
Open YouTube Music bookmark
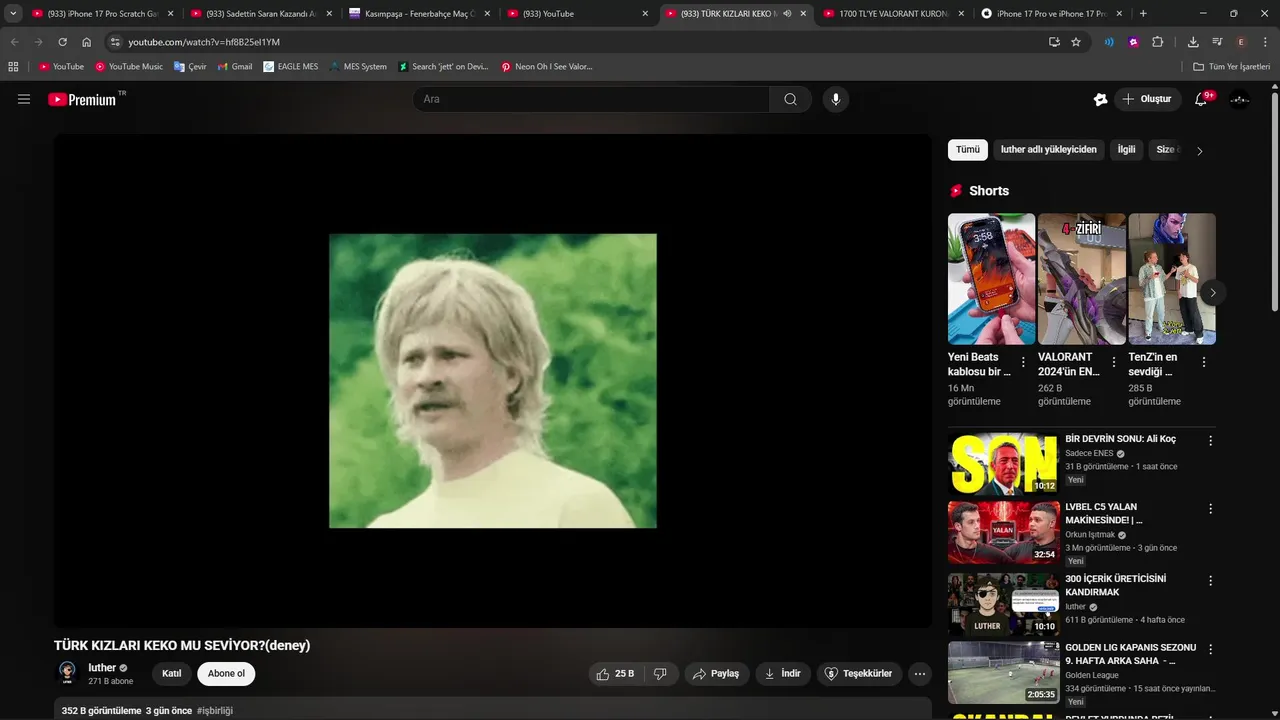pyautogui.click(x=129, y=67)
